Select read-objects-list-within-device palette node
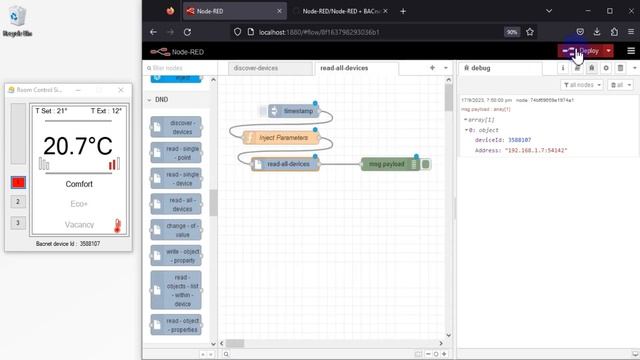640x360 pixels. (x=176, y=290)
